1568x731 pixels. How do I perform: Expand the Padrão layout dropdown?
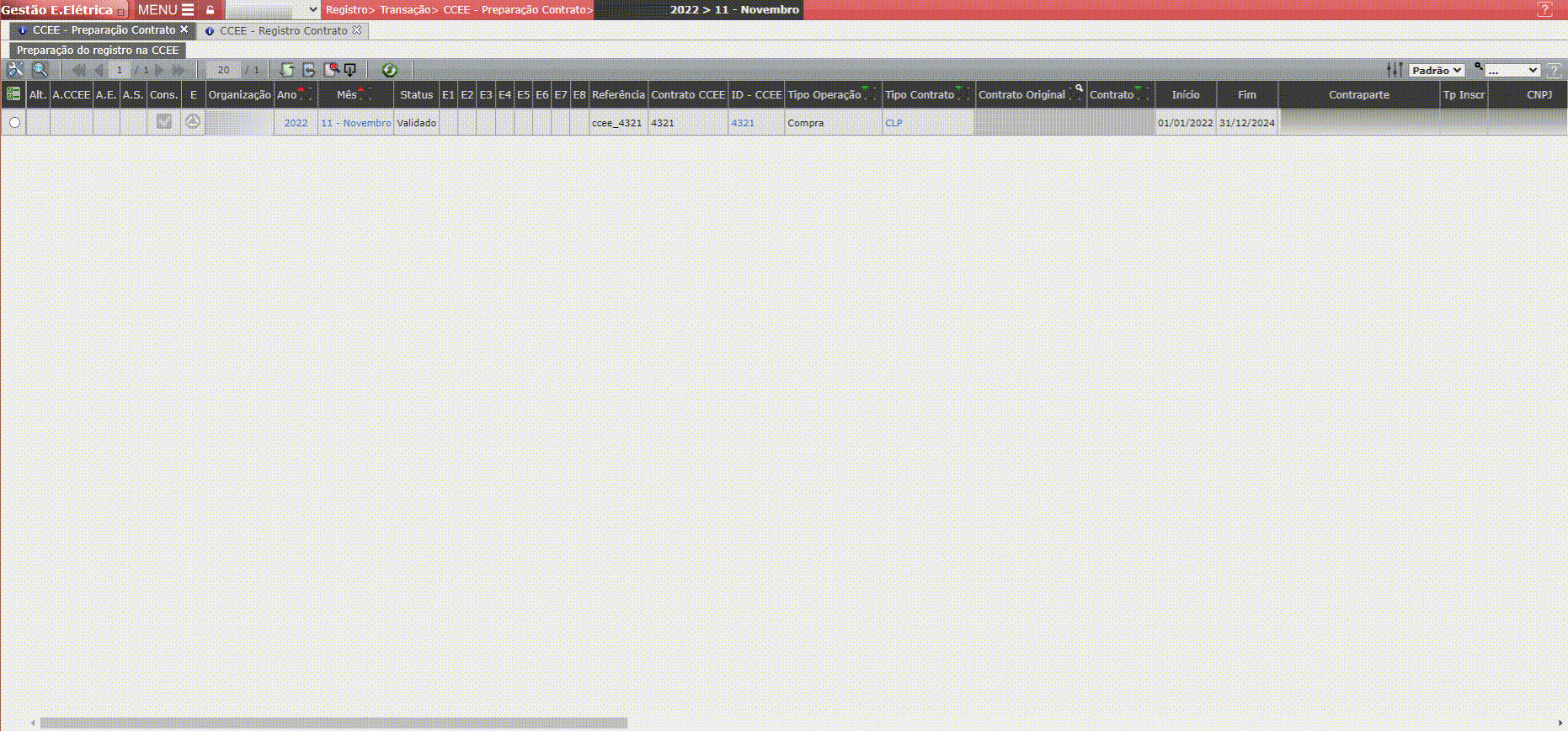tap(1437, 71)
